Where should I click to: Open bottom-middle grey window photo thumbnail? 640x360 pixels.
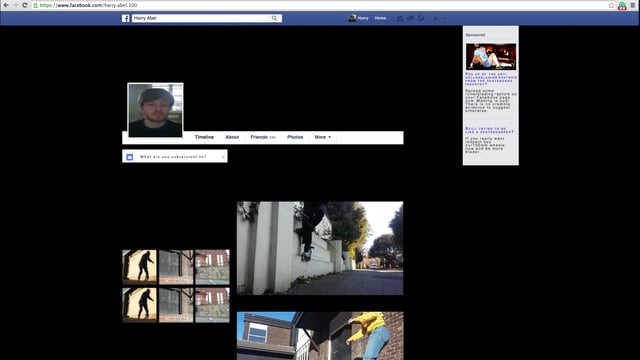176,305
